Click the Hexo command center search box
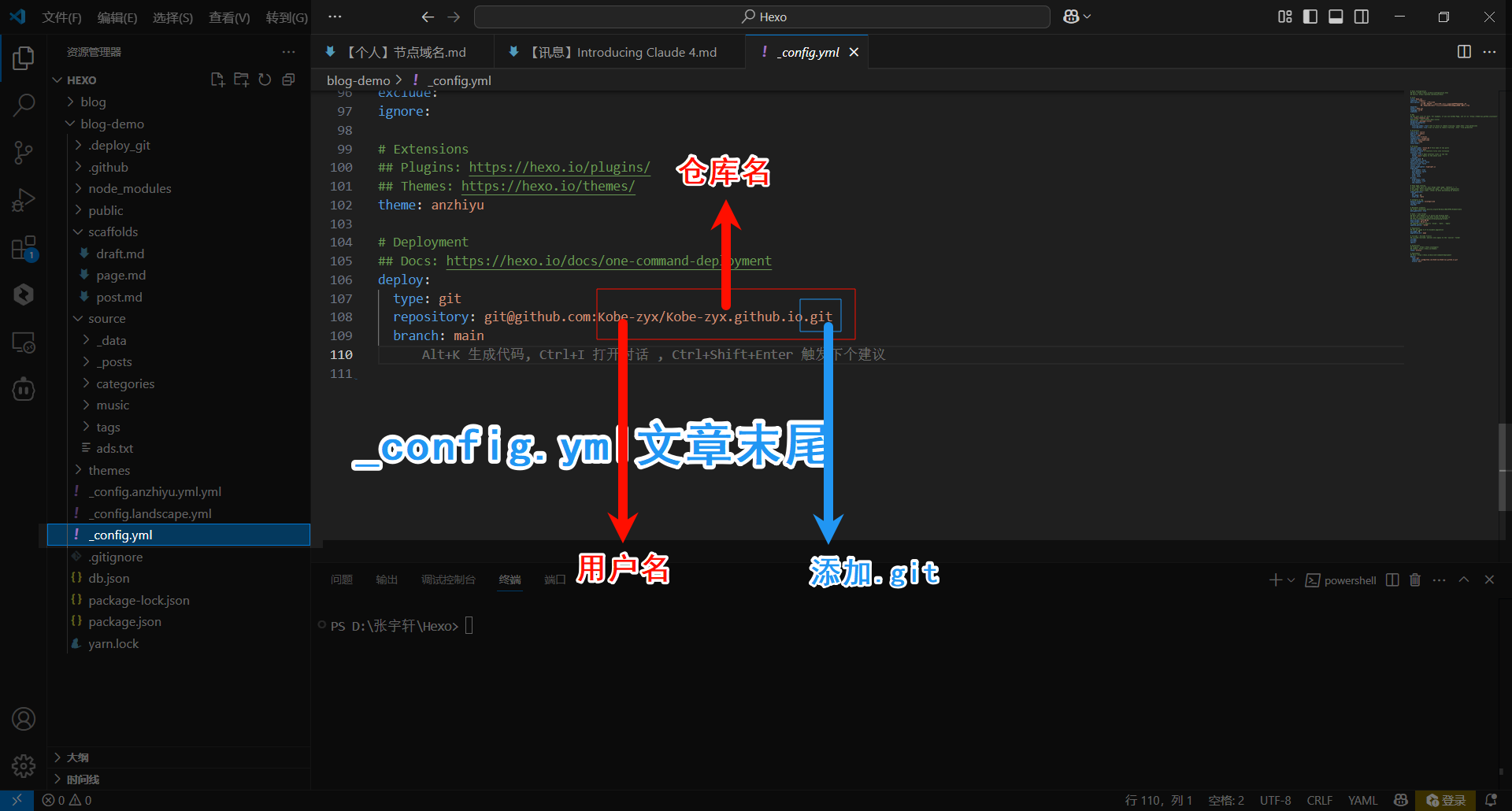Screen dimensions: 1512x811 (x=762, y=17)
